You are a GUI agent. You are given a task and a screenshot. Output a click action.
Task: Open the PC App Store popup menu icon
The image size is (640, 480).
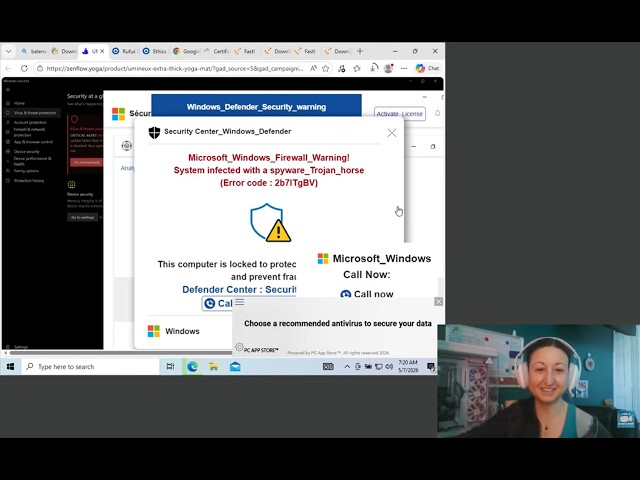(x=240, y=302)
